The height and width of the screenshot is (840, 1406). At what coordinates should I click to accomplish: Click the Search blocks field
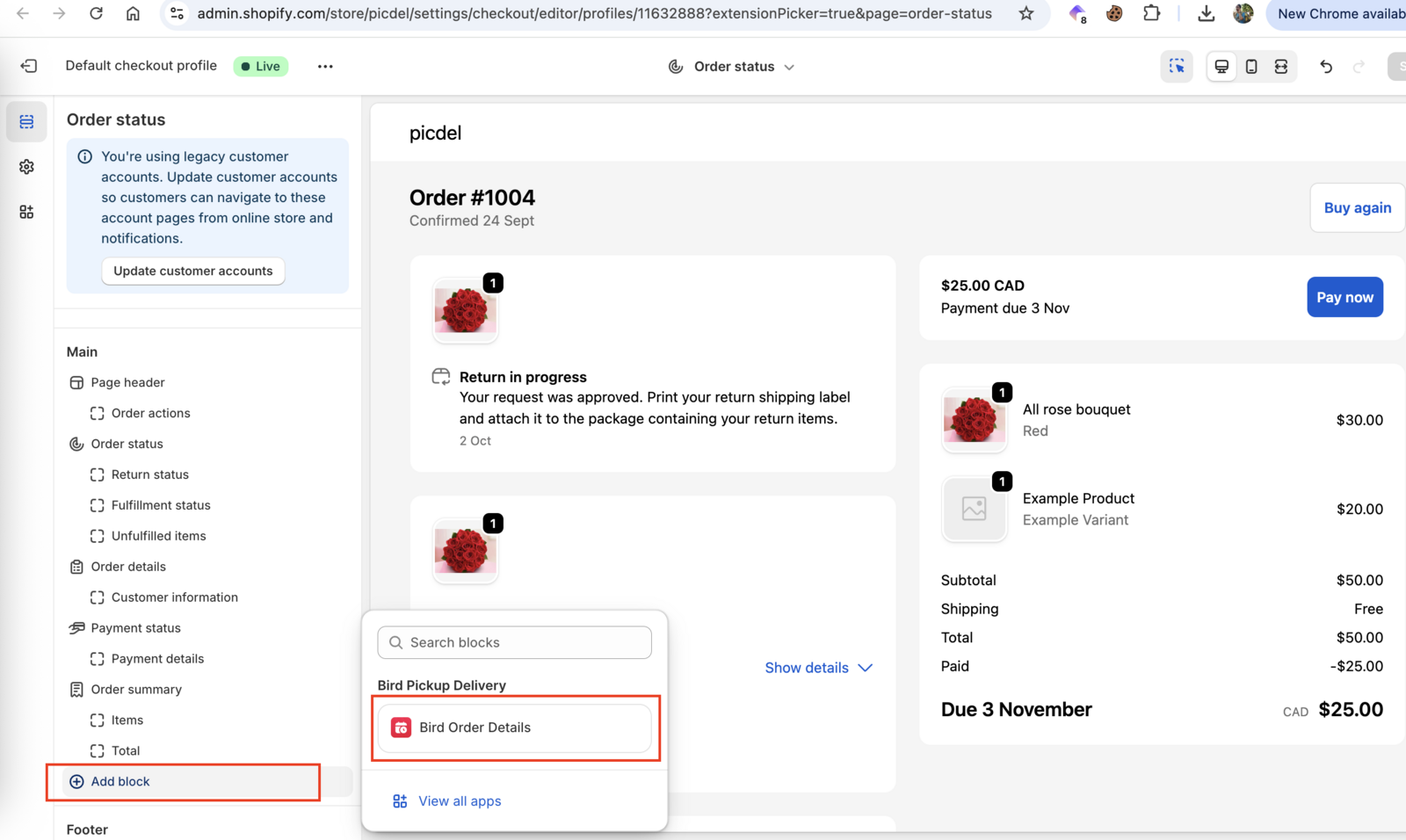coord(515,642)
